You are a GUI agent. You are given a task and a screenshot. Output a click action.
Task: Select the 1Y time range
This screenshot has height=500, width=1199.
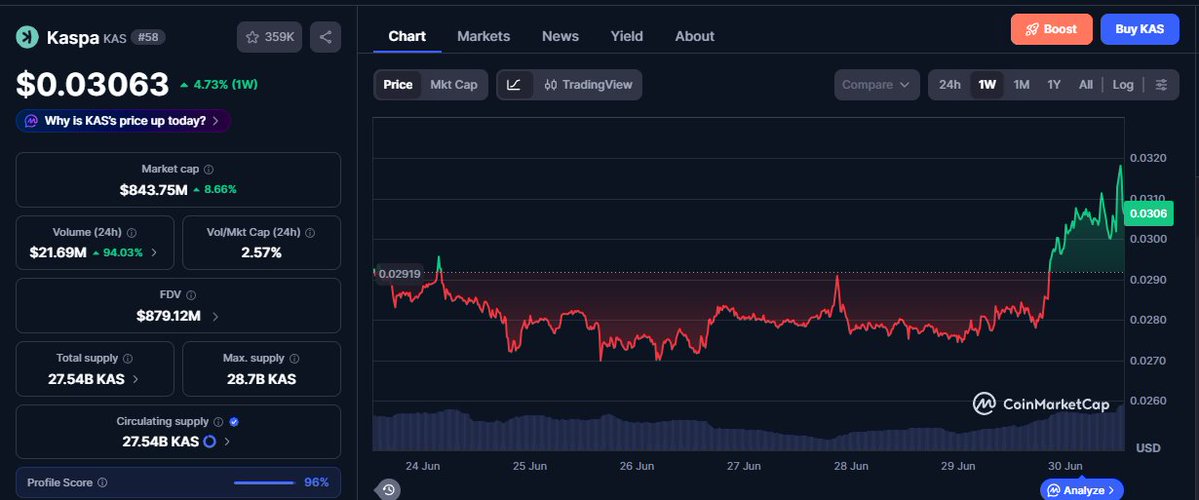click(1054, 85)
